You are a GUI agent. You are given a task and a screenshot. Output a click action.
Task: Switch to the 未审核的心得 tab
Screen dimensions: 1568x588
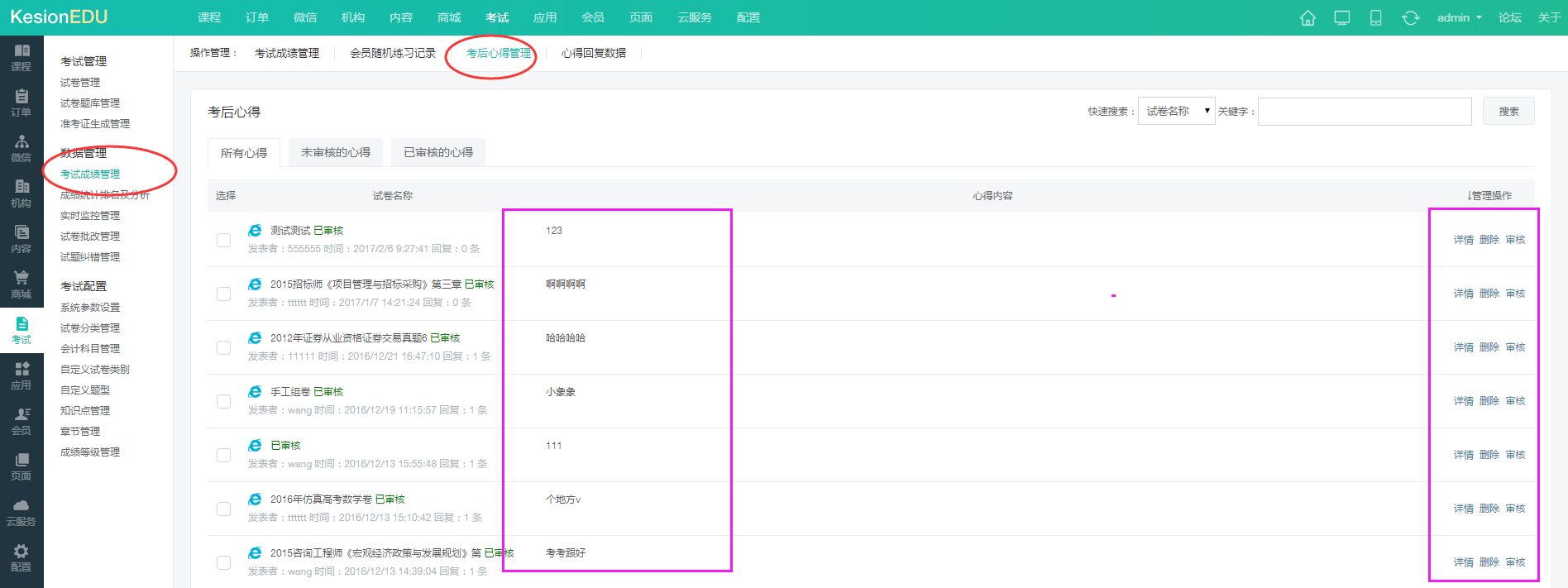tap(335, 152)
